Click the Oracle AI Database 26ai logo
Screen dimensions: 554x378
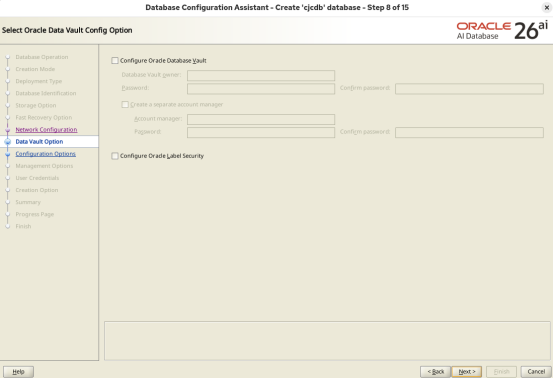(x=502, y=30)
